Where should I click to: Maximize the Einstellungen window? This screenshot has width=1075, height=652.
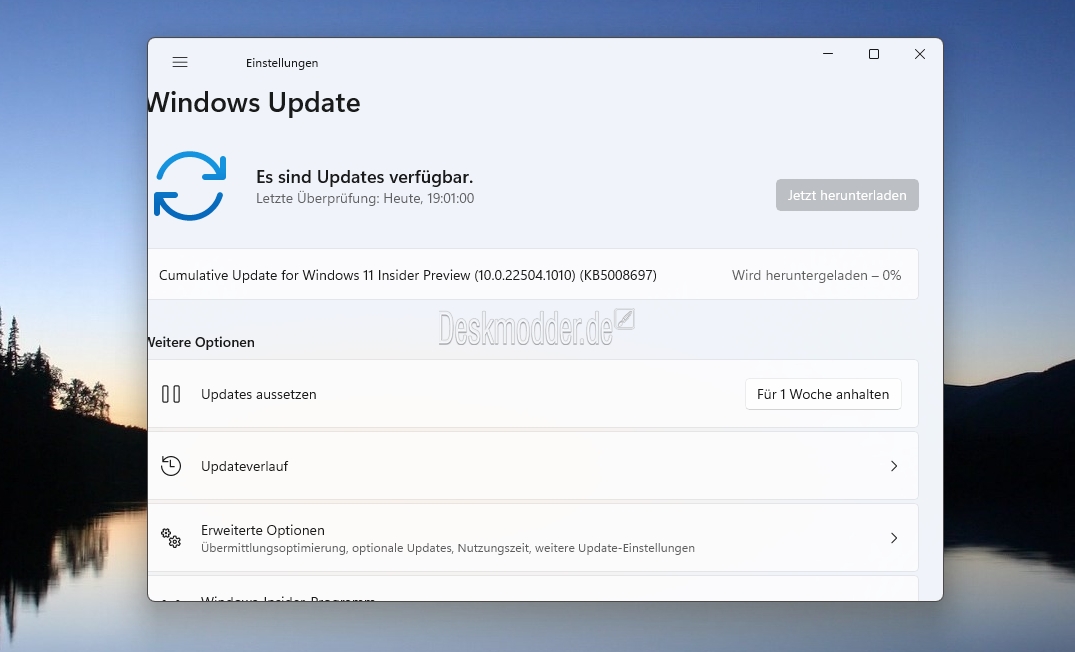pos(874,54)
